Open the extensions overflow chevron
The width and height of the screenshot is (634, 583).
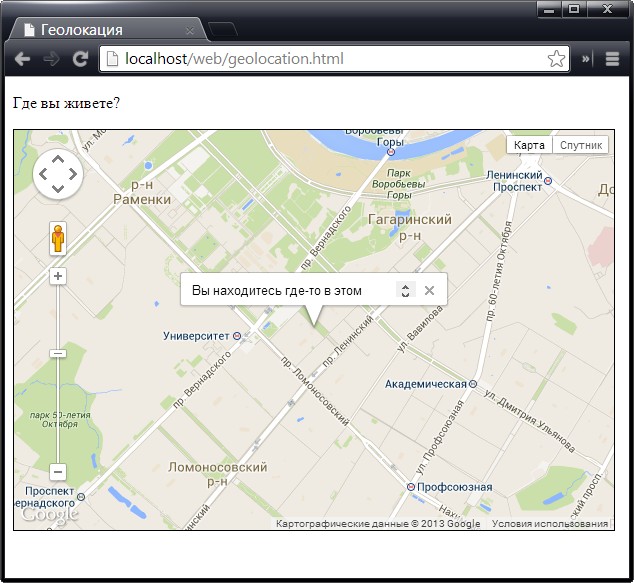(x=587, y=59)
